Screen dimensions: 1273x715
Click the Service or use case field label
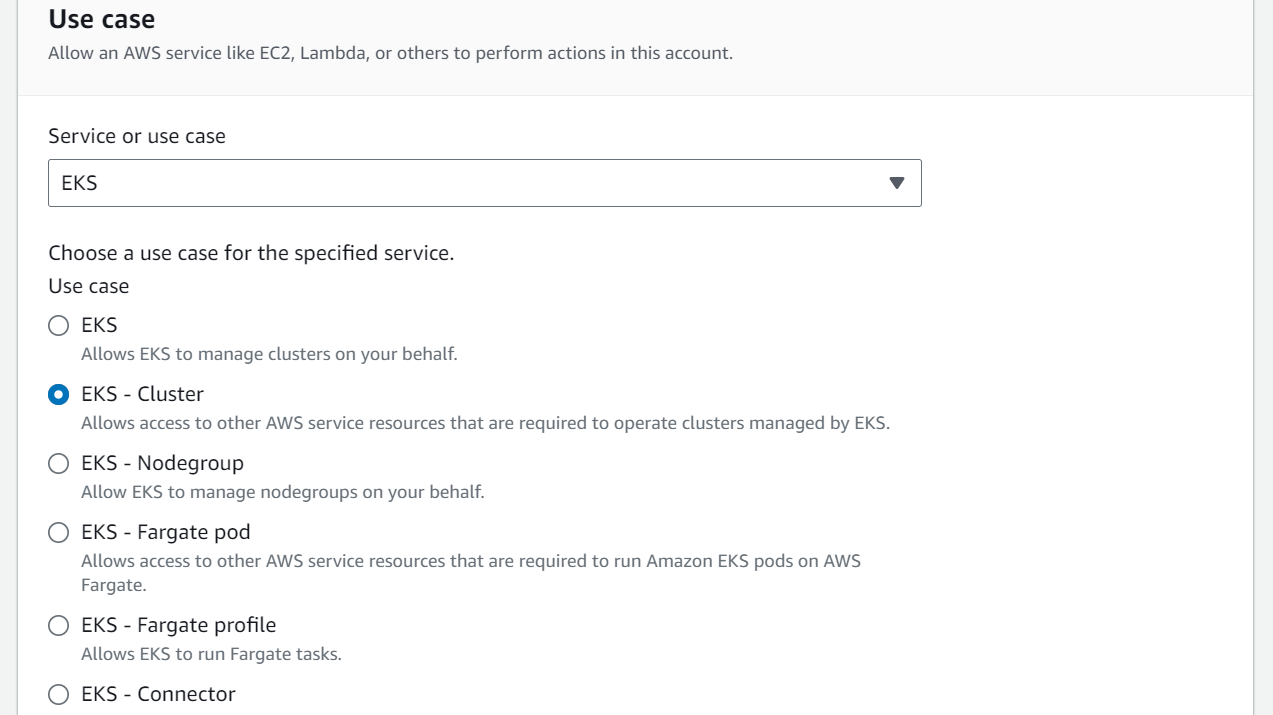[x=137, y=136]
